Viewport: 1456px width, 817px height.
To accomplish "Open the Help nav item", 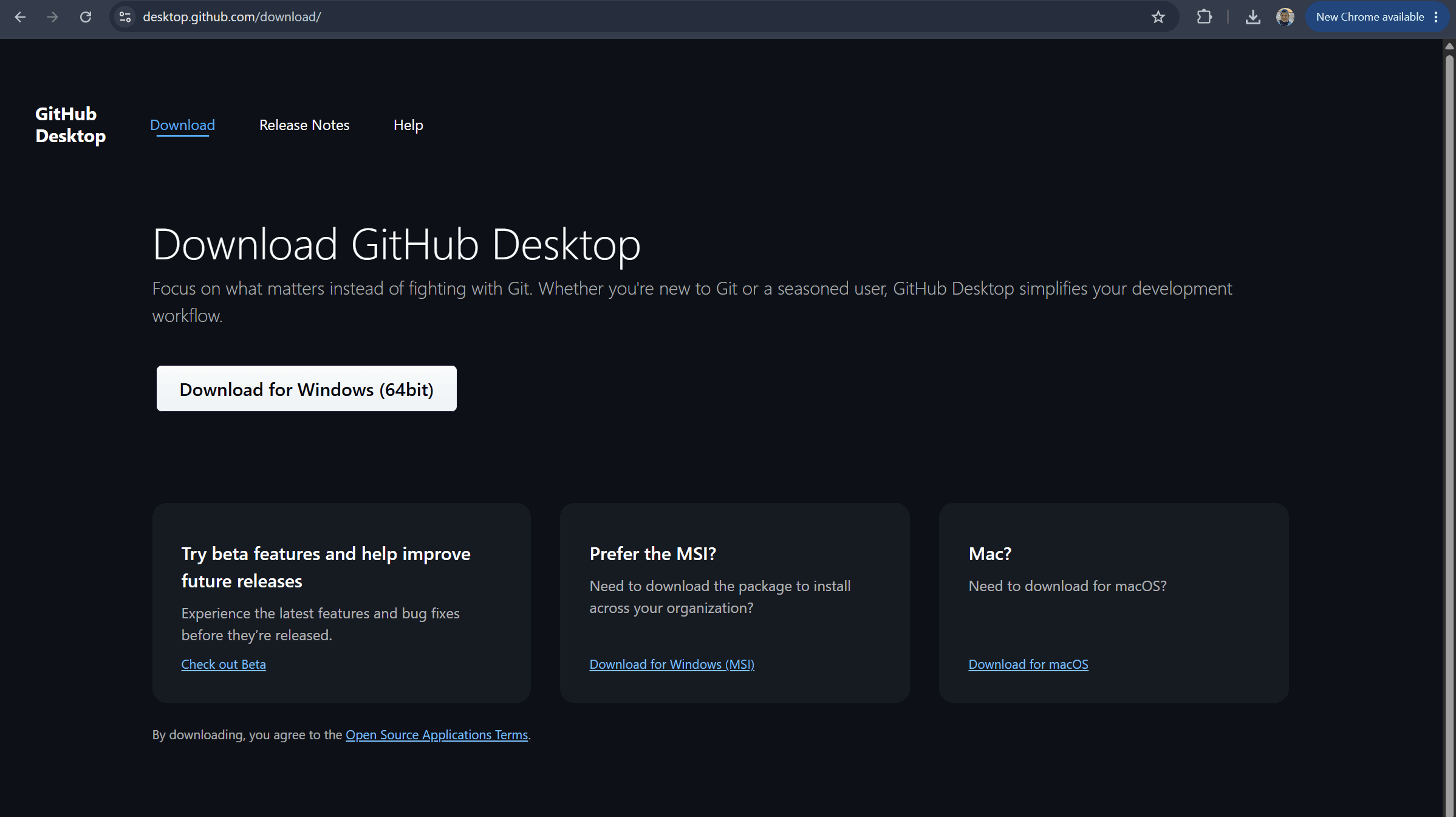I will coord(408,125).
